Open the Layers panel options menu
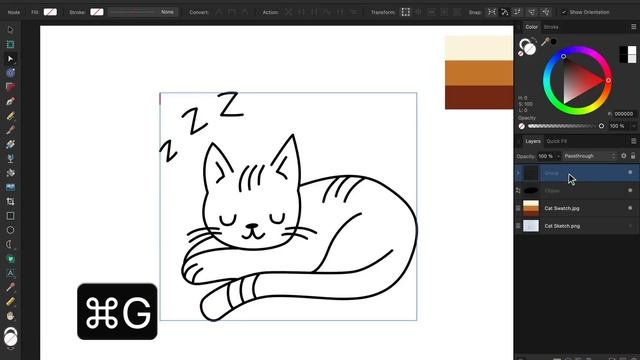This screenshot has height=360, width=640. (633, 141)
